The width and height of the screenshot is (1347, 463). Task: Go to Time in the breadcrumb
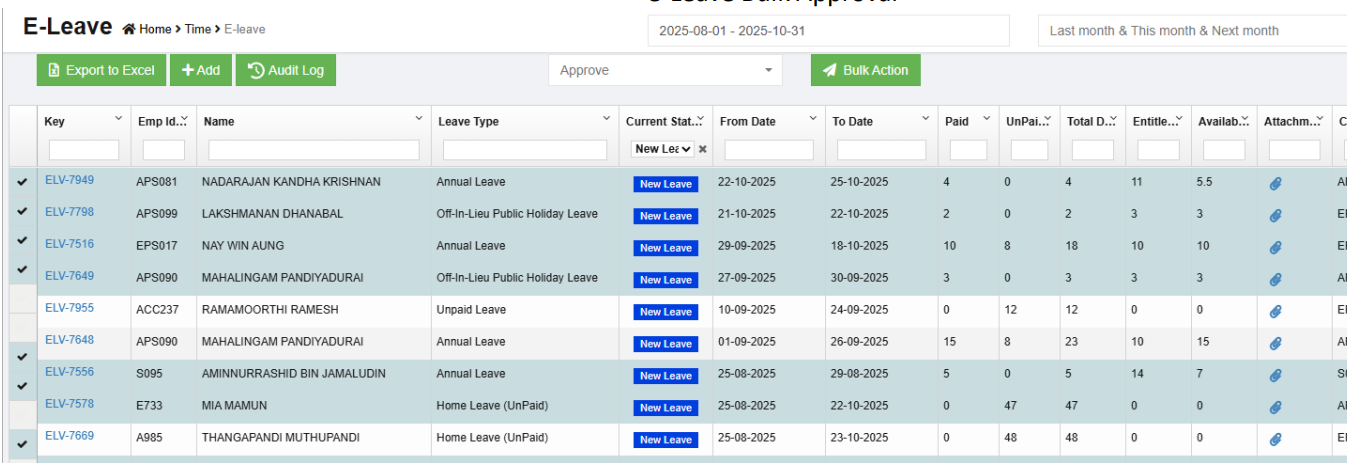click(x=197, y=30)
